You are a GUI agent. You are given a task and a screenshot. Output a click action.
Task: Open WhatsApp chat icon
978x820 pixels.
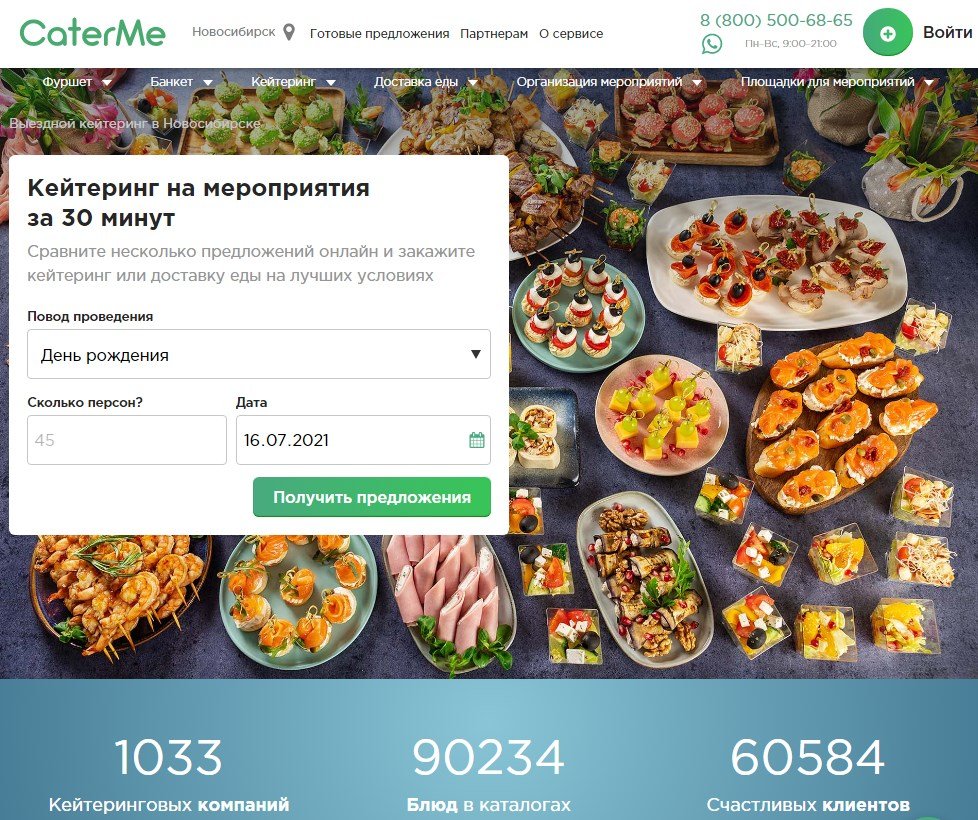712,44
